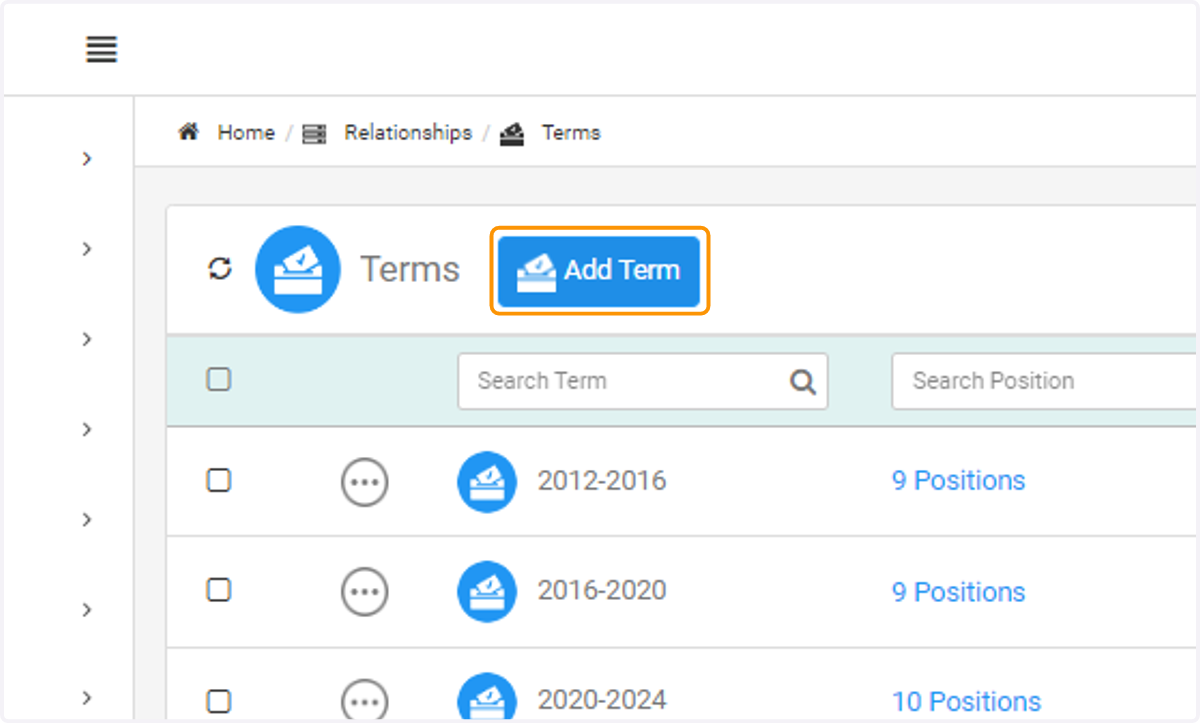Open the actions menu for 2012-2016

(365, 482)
